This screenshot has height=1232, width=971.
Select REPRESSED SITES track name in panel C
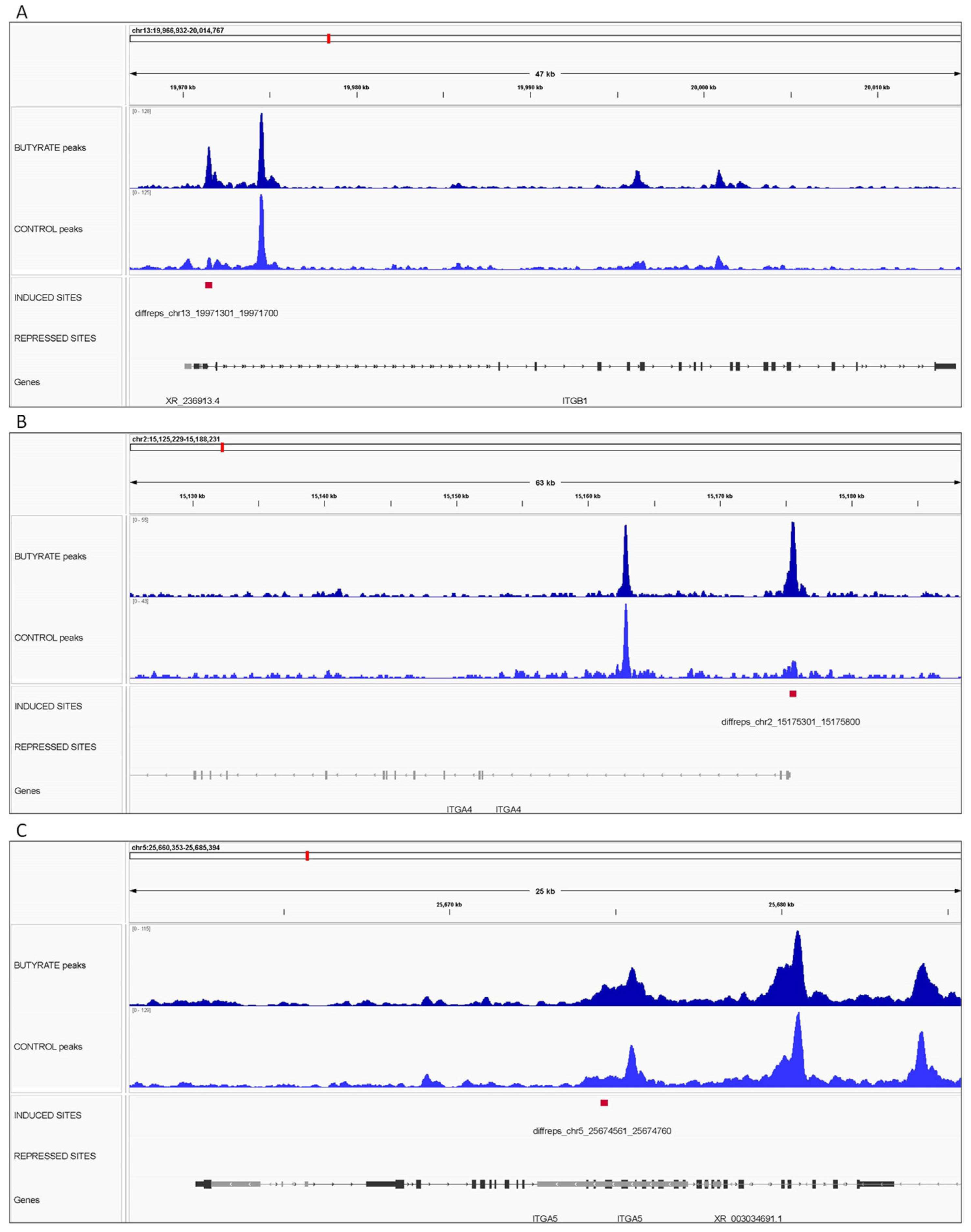click(54, 1156)
